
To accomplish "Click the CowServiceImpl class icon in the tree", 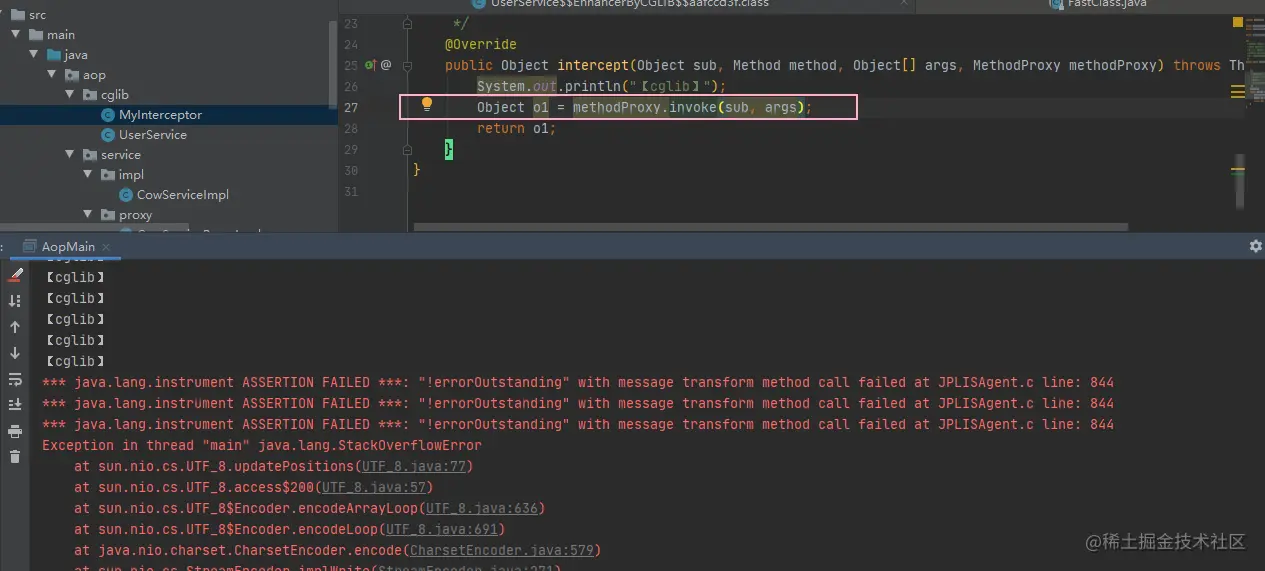I will click(x=126, y=195).
